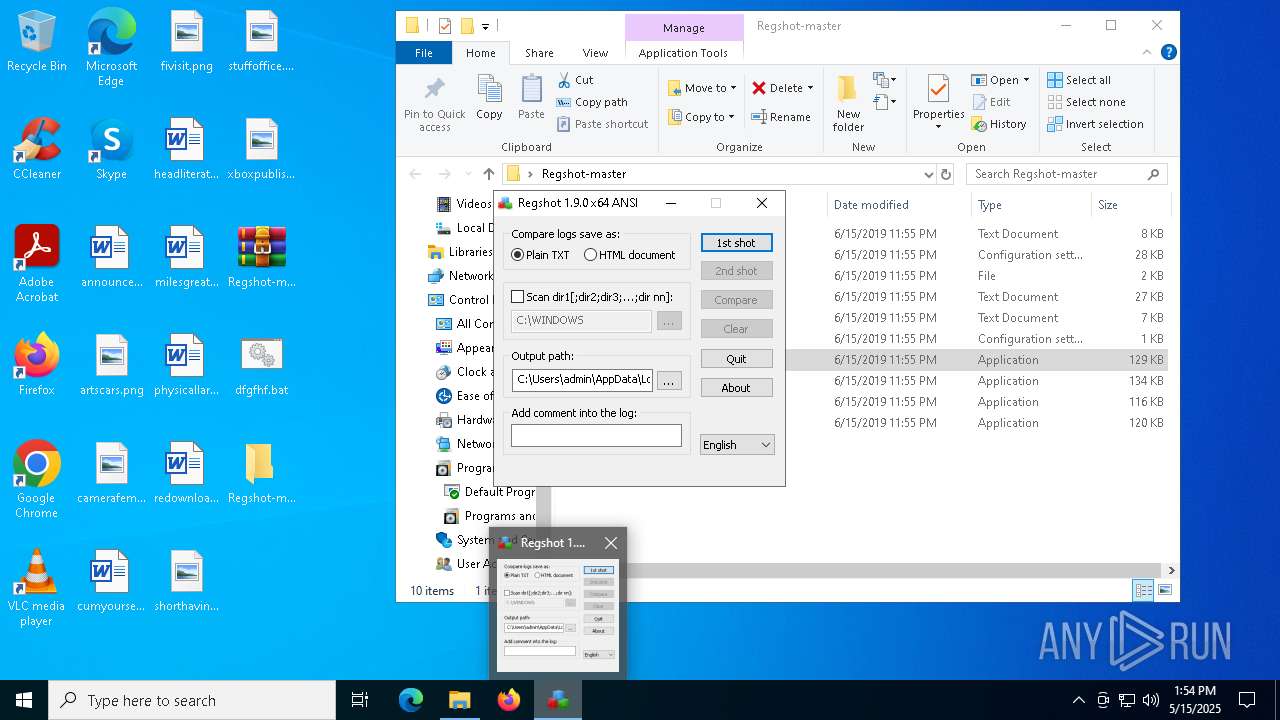Open the address bar history dropdown

click(x=929, y=174)
